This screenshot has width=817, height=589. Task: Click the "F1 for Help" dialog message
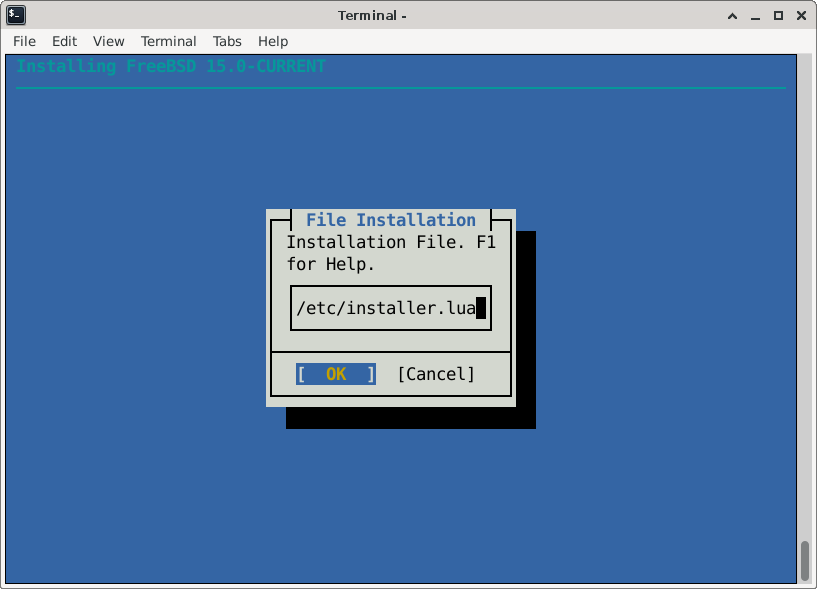[390, 254]
